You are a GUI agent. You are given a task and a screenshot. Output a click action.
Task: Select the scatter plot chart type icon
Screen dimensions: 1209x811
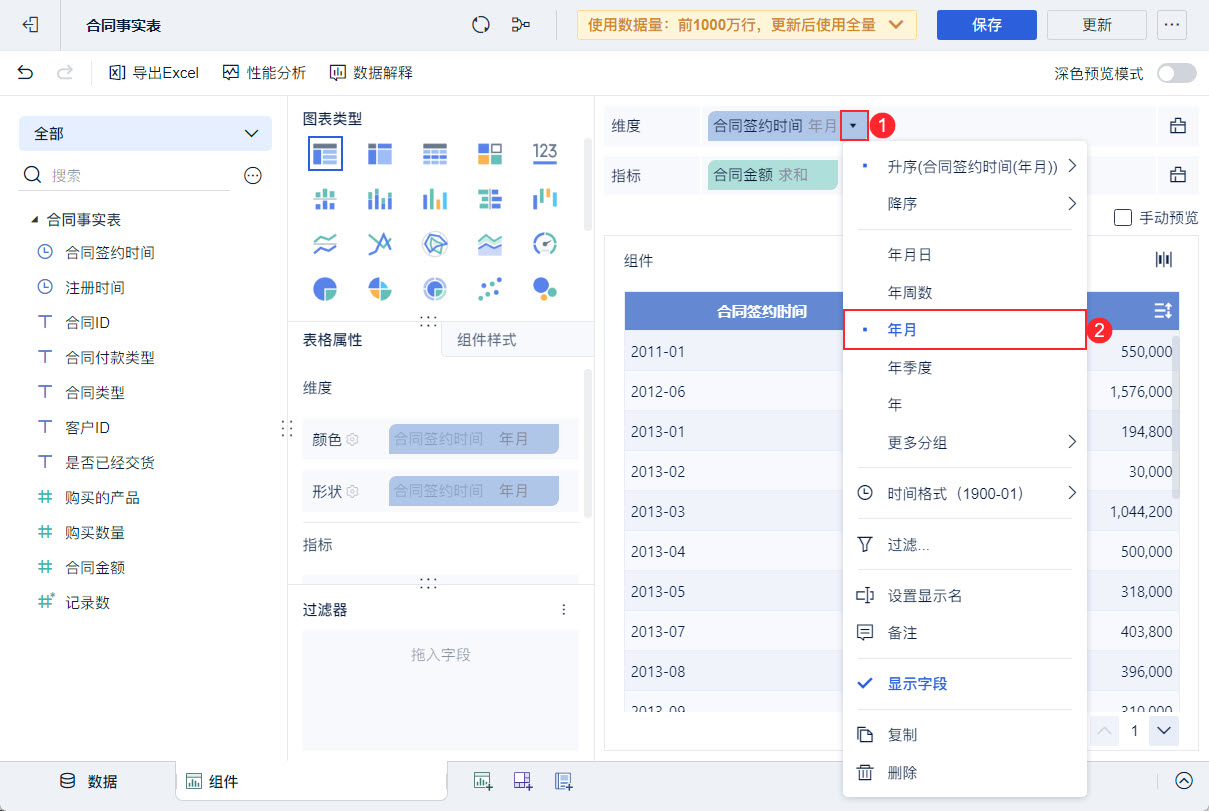coord(490,289)
